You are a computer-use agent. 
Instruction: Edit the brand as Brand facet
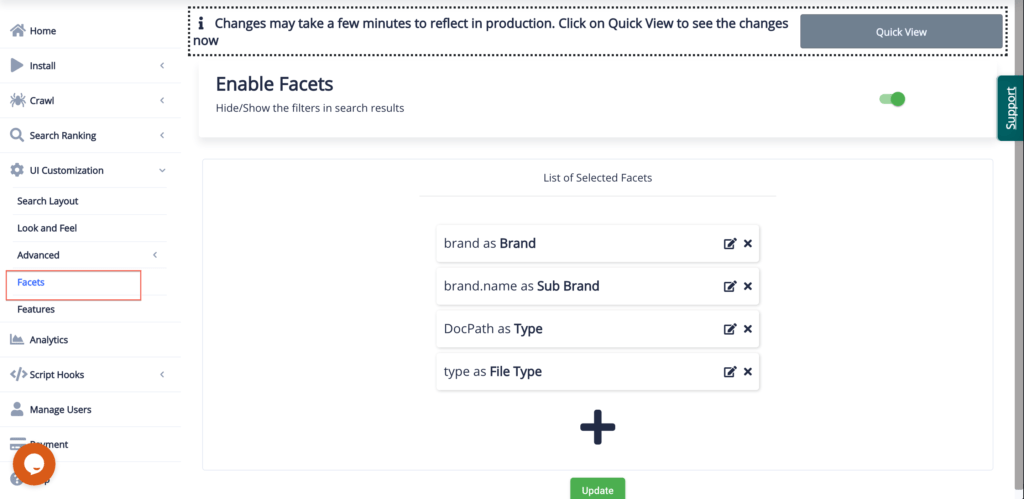pyautogui.click(x=730, y=244)
